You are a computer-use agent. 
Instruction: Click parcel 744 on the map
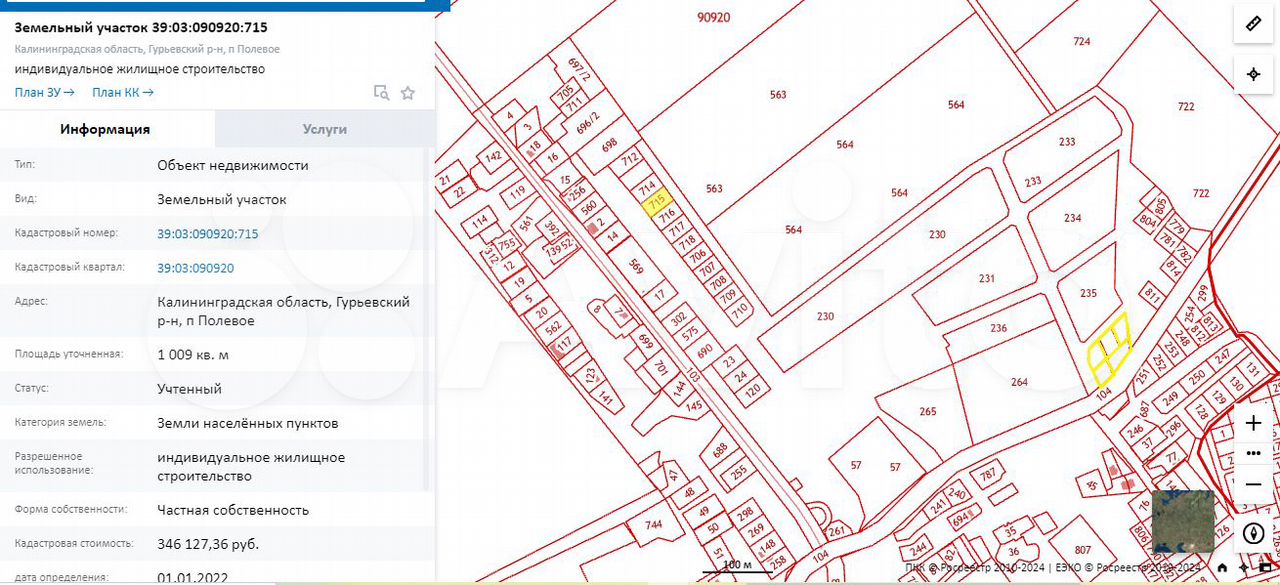[x=654, y=525]
